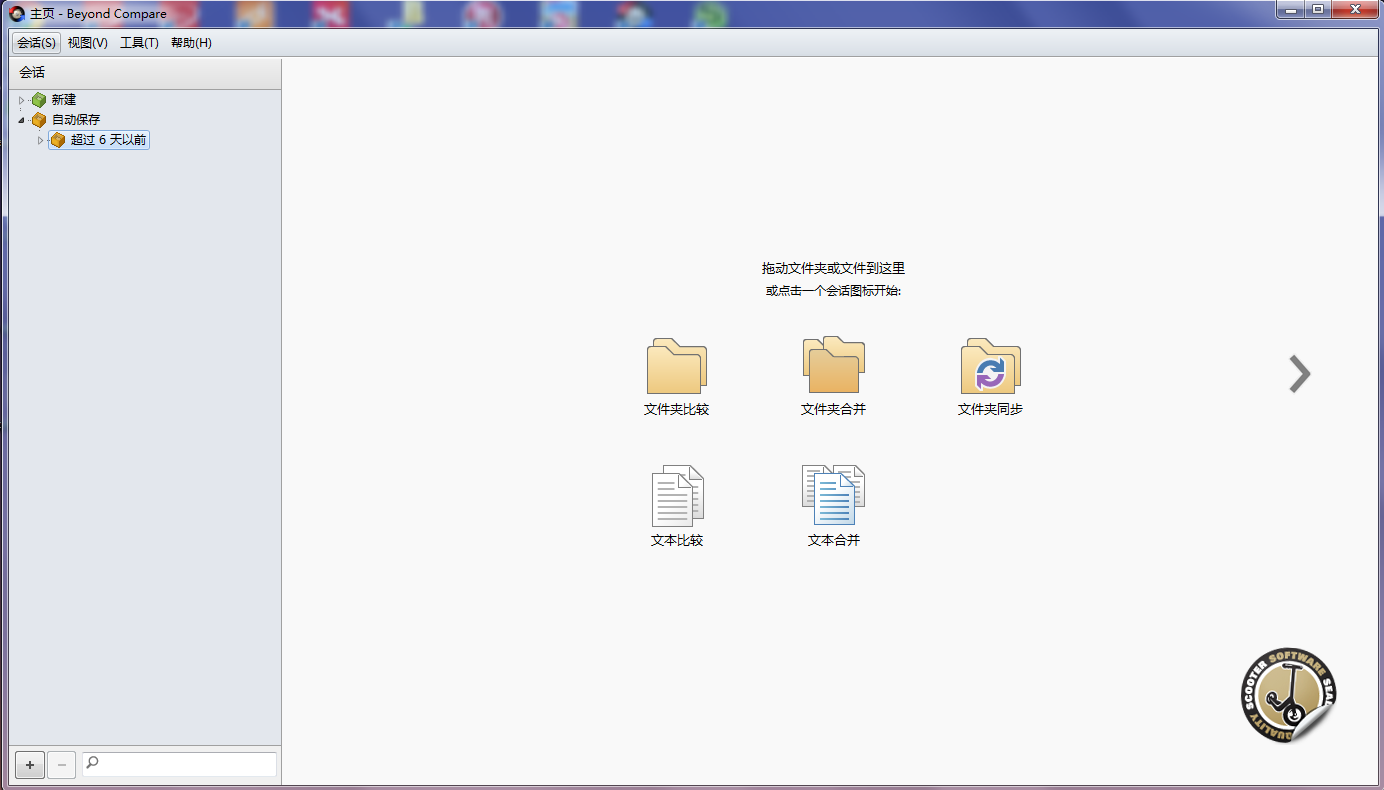
Task: Show next page of session types arrow
Action: point(1299,374)
